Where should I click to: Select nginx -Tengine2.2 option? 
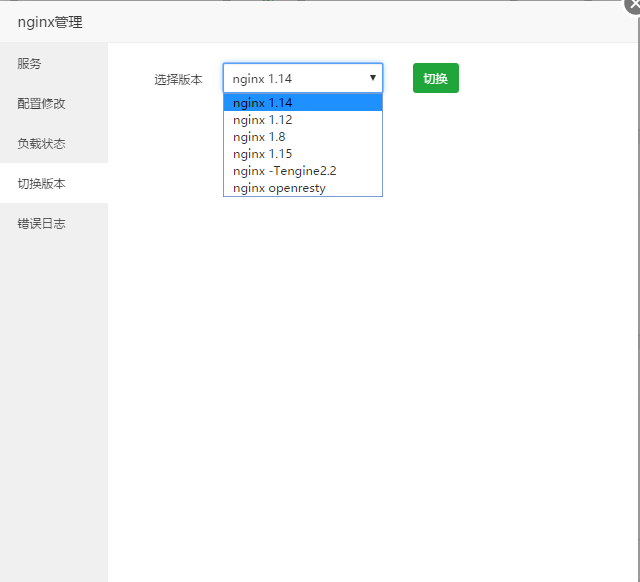click(x=303, y=171)
